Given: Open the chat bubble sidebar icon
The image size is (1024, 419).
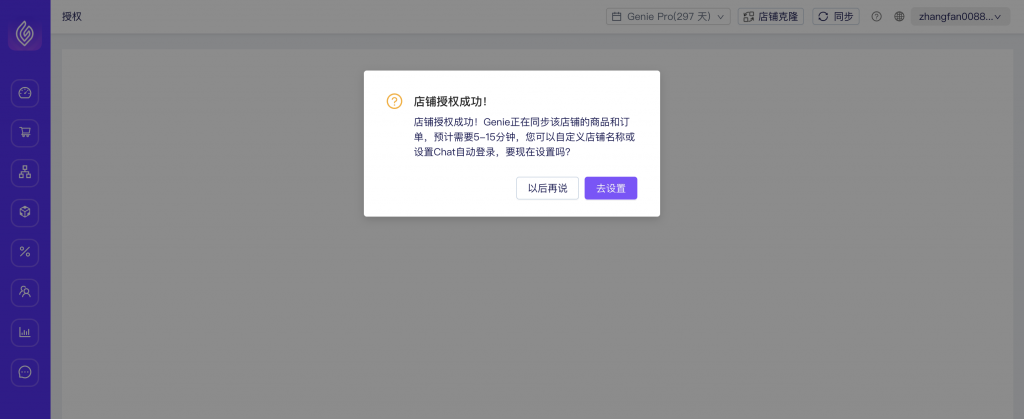Looking at the screenshot, I should (25, 372).
